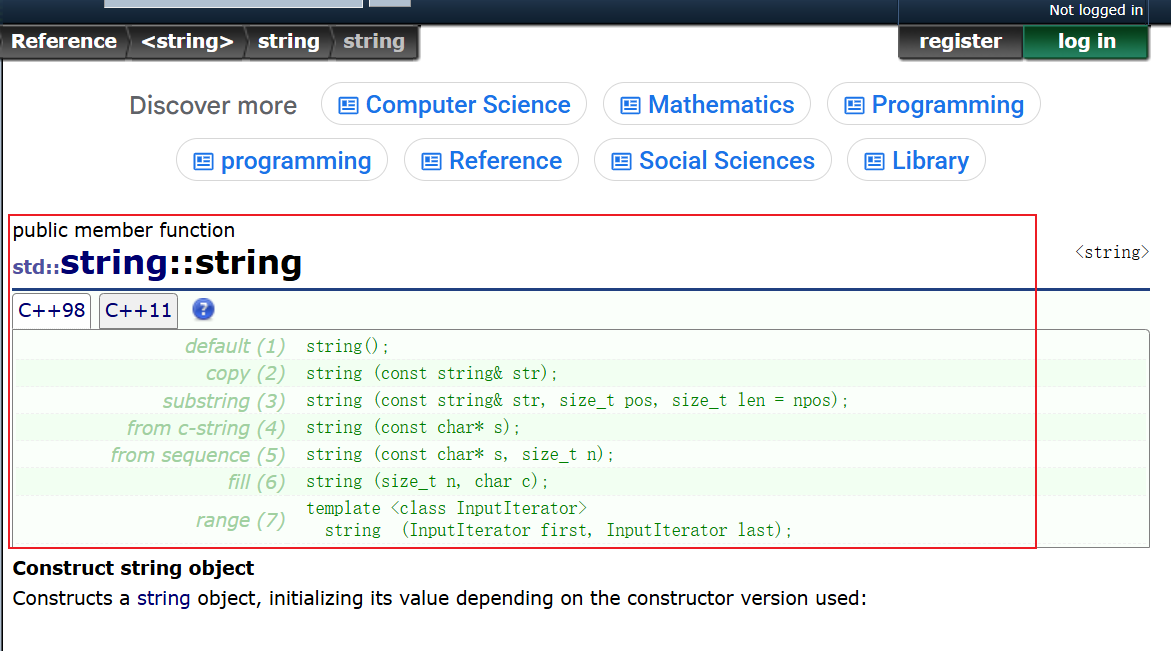This screenshot has width=1171, height=651.
Task: Click the Computer Science chip icon
Action: (x=348, y=105)
